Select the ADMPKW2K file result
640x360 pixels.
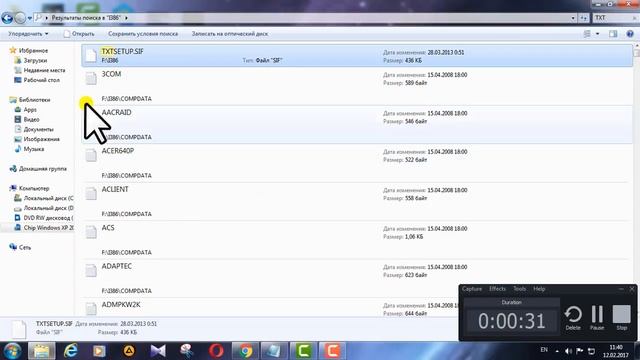(x=269, y=308)
